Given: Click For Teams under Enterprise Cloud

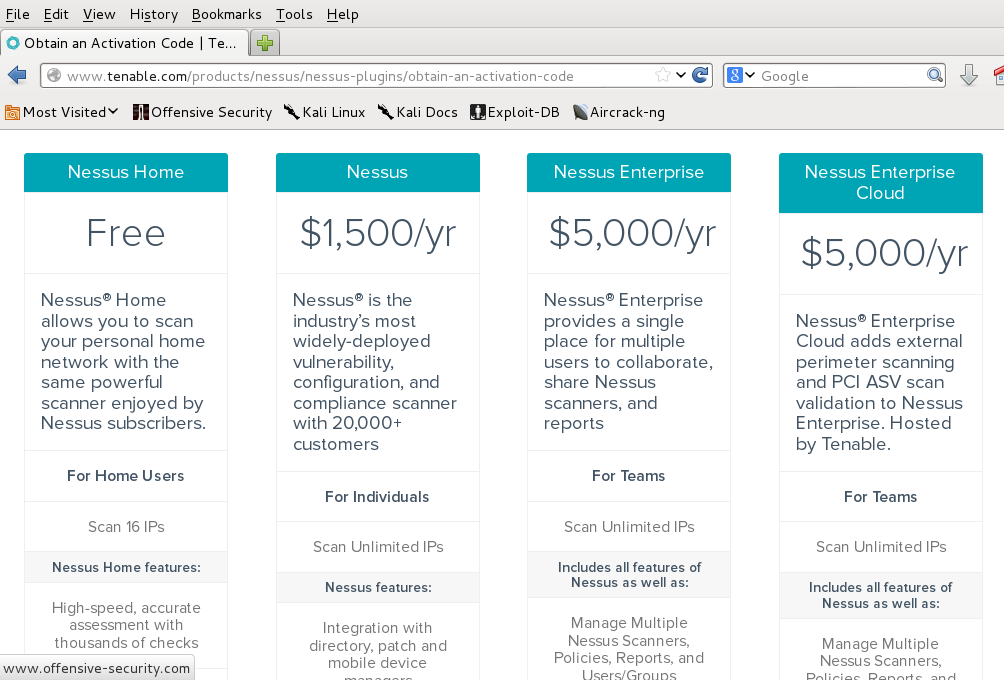Looking at the screenshot, I should point(880,497).
